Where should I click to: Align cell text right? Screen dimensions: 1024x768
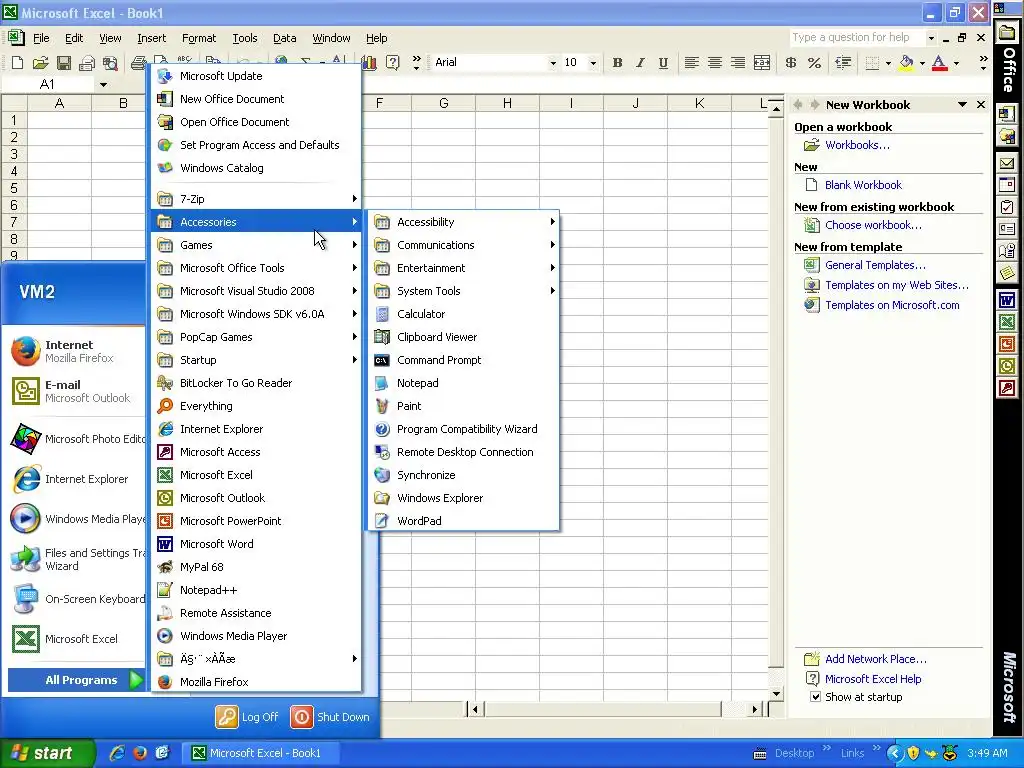pos(737,63)
